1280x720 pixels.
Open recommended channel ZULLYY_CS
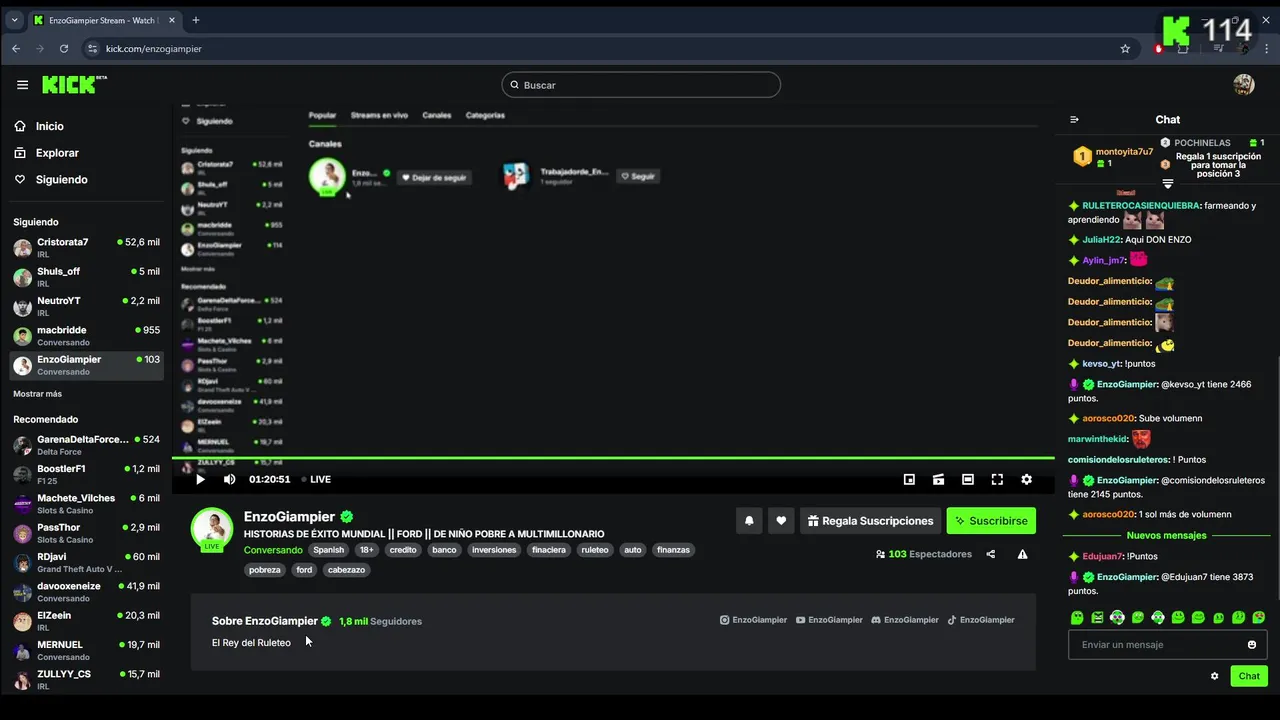86,679
